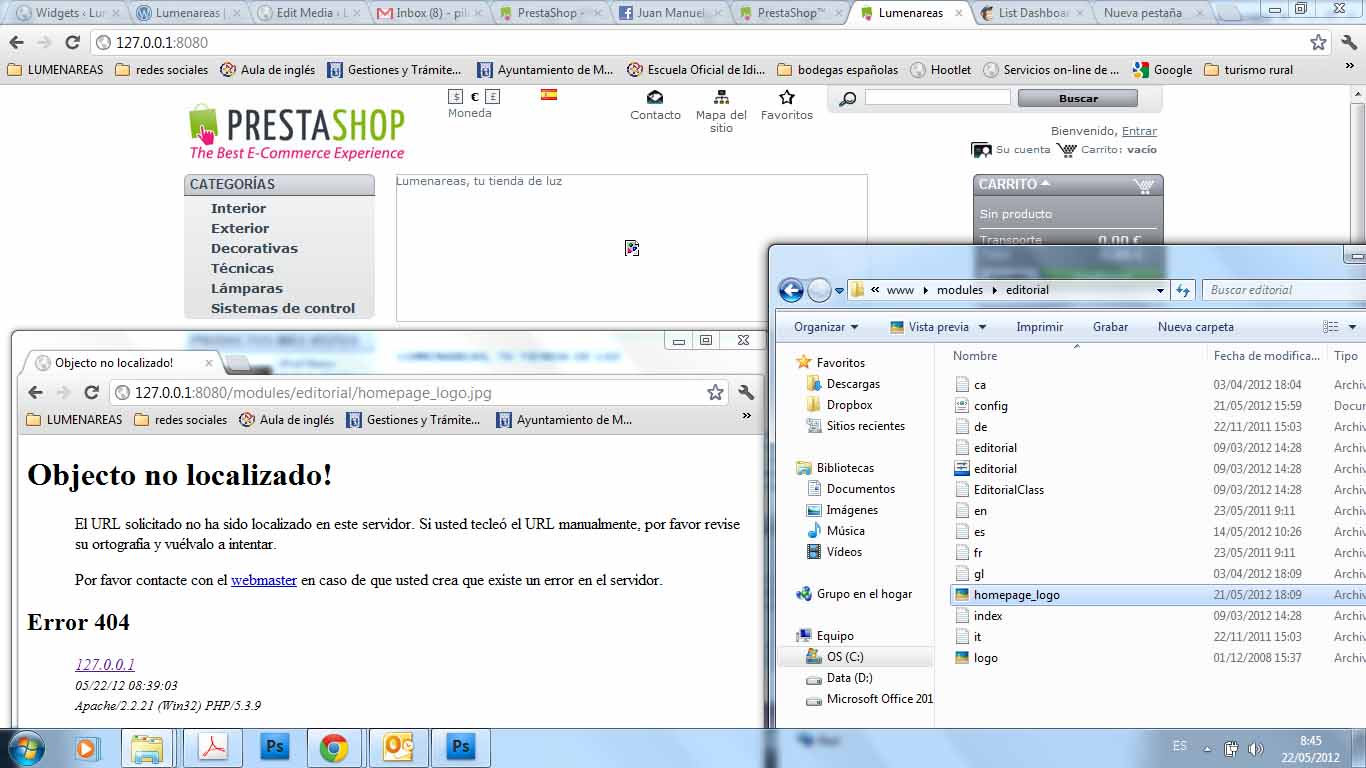Choose the Spanish flag language
This screenshot has height=768, width=1366.
coord(549,95)
